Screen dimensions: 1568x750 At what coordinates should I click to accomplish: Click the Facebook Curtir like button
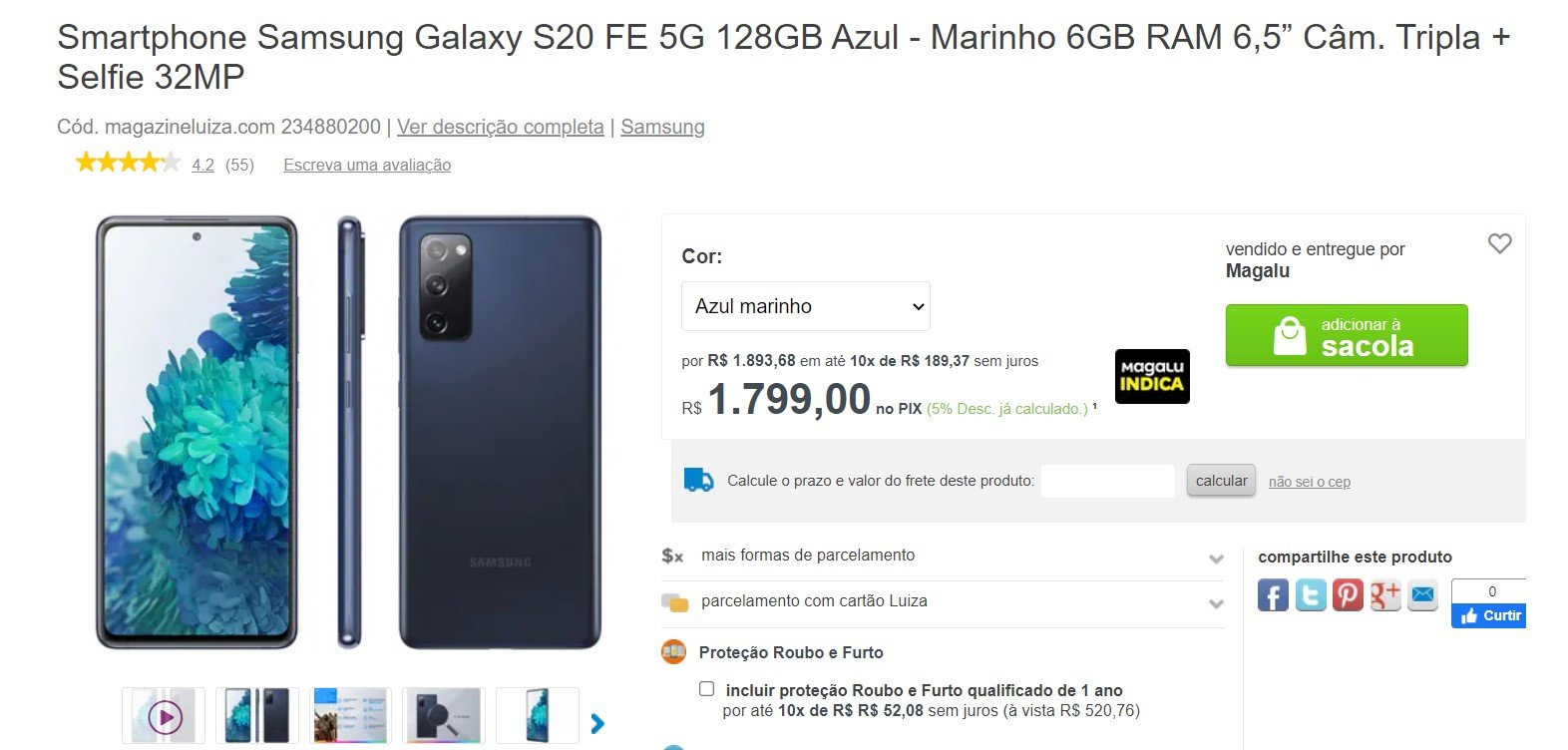coord(1489,615)
